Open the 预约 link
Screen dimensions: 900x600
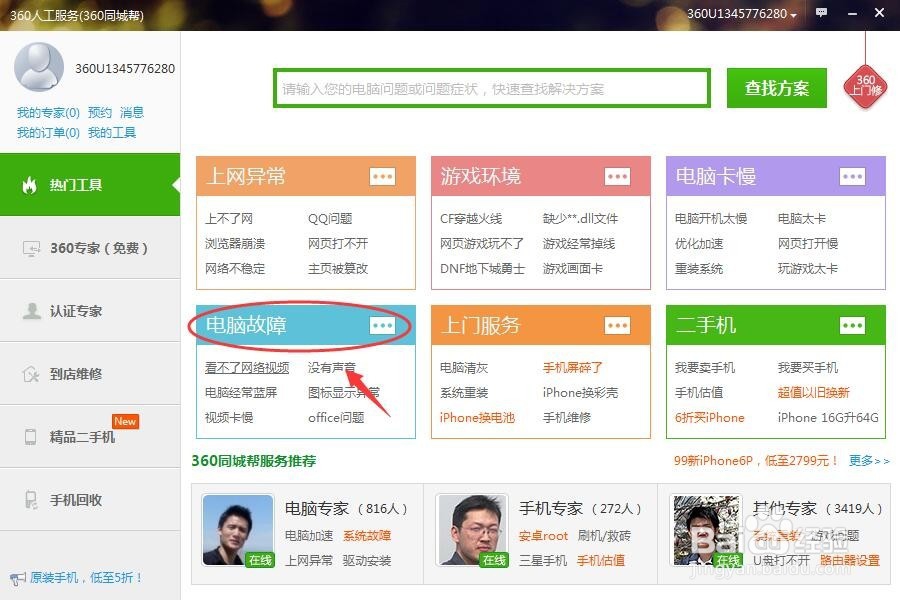(x=100, y=113)
